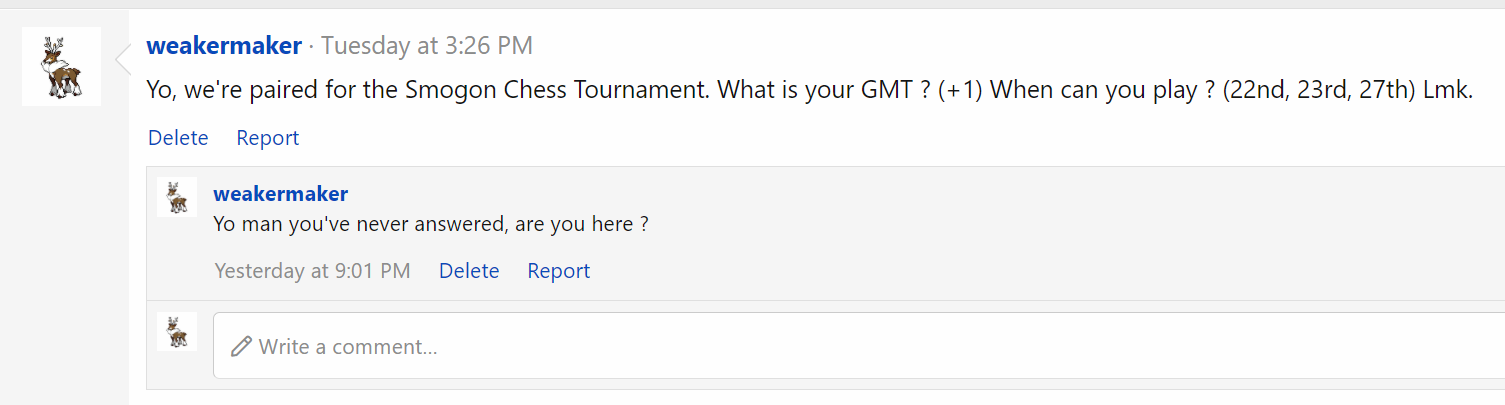
Task: Open the "Yesterday at 9:01 PM" timestamp
Action: click(312, 271)
